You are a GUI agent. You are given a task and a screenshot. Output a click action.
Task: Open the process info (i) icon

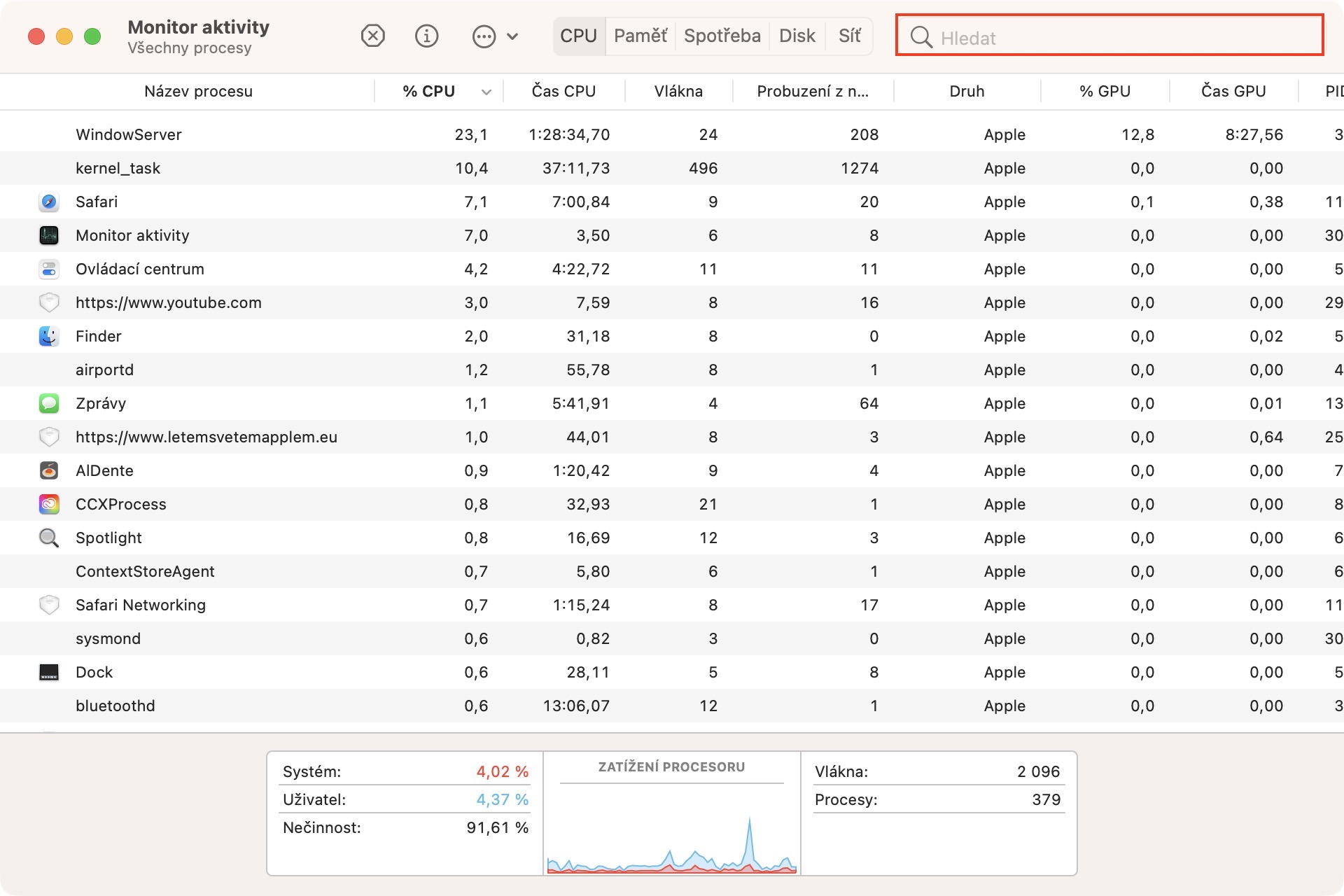(426, 36)
